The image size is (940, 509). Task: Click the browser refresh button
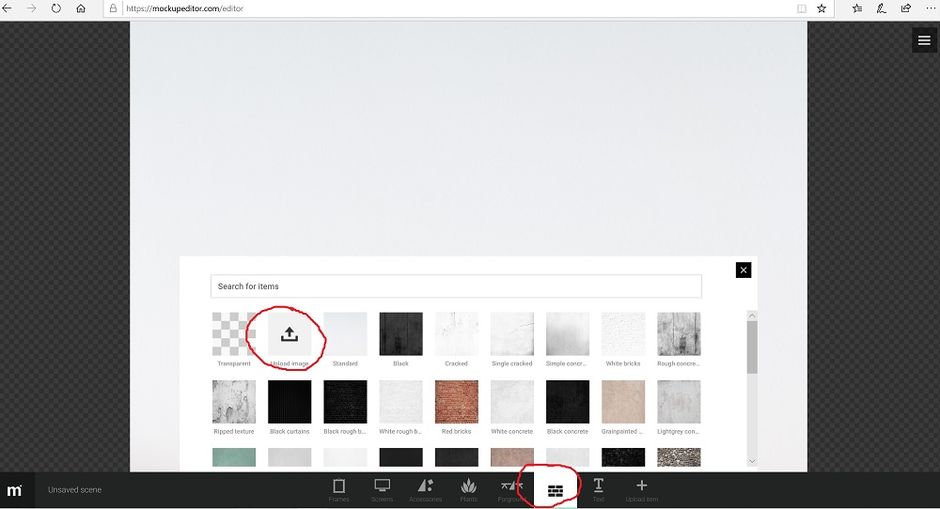coord(56,8)
